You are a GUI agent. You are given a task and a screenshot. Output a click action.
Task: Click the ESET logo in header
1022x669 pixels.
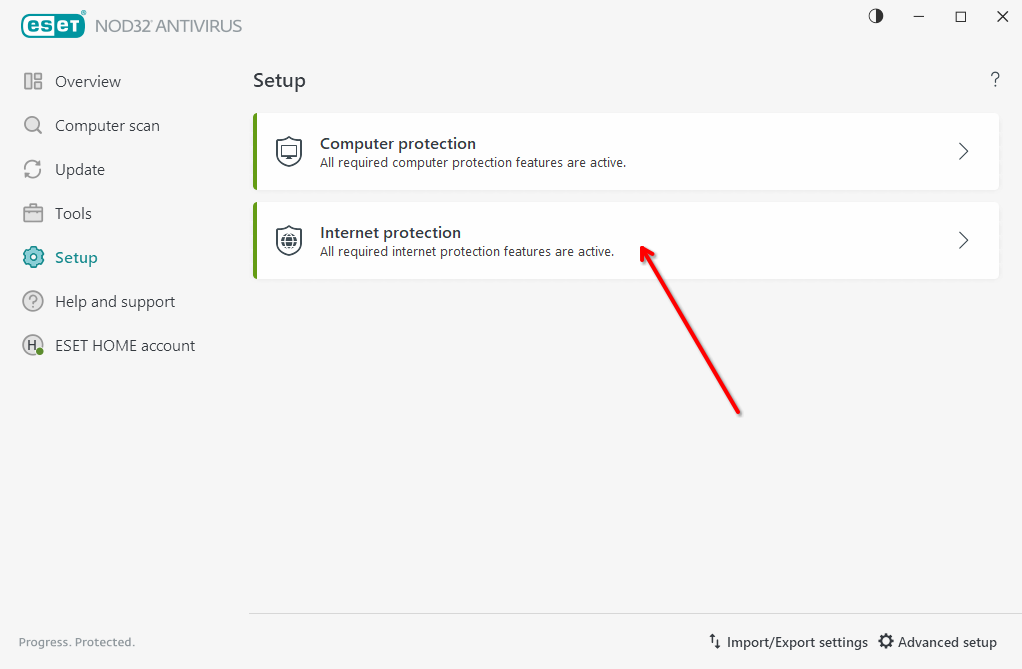click(x=53, y=25)
